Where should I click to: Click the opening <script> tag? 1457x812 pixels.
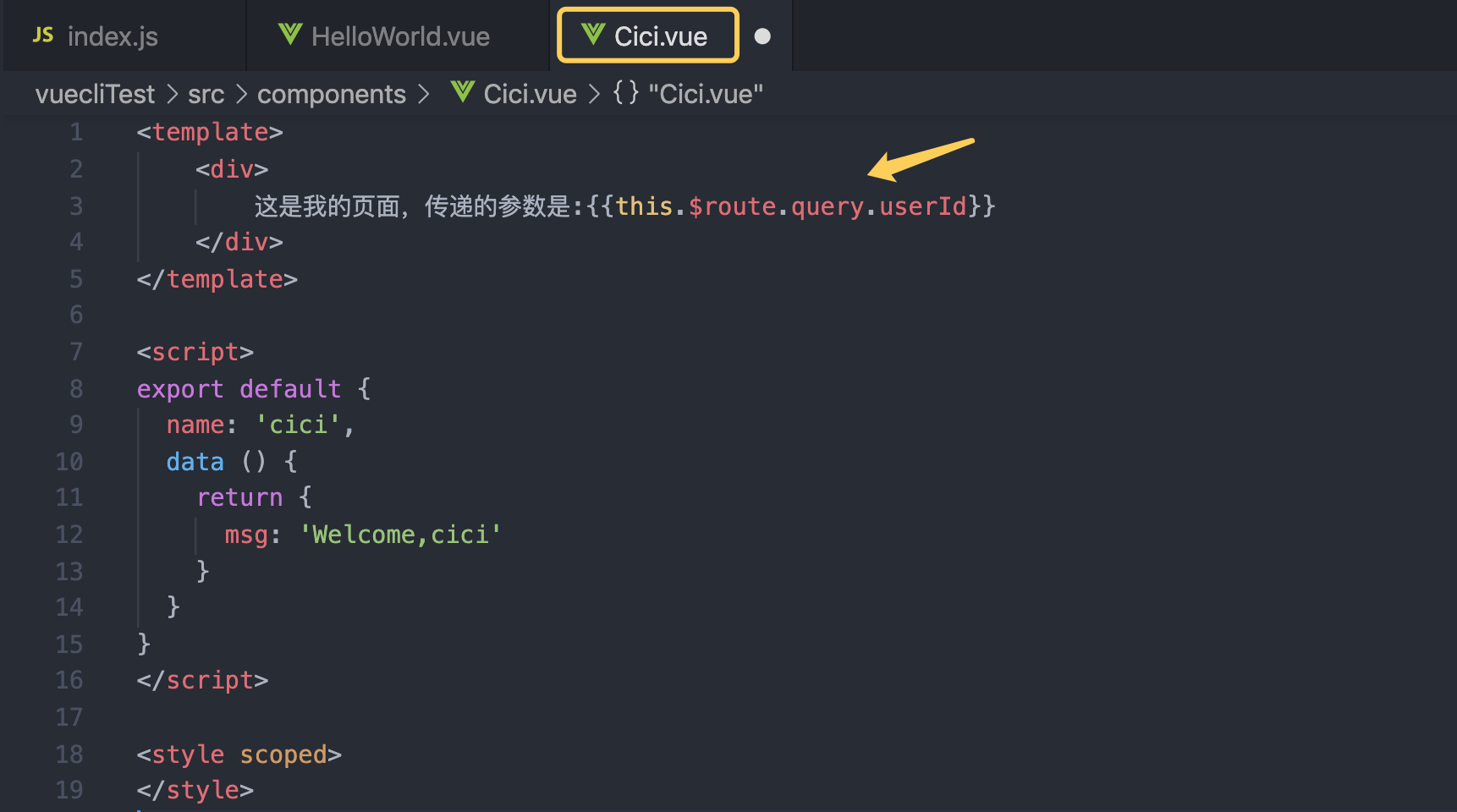tap(195, 352)
